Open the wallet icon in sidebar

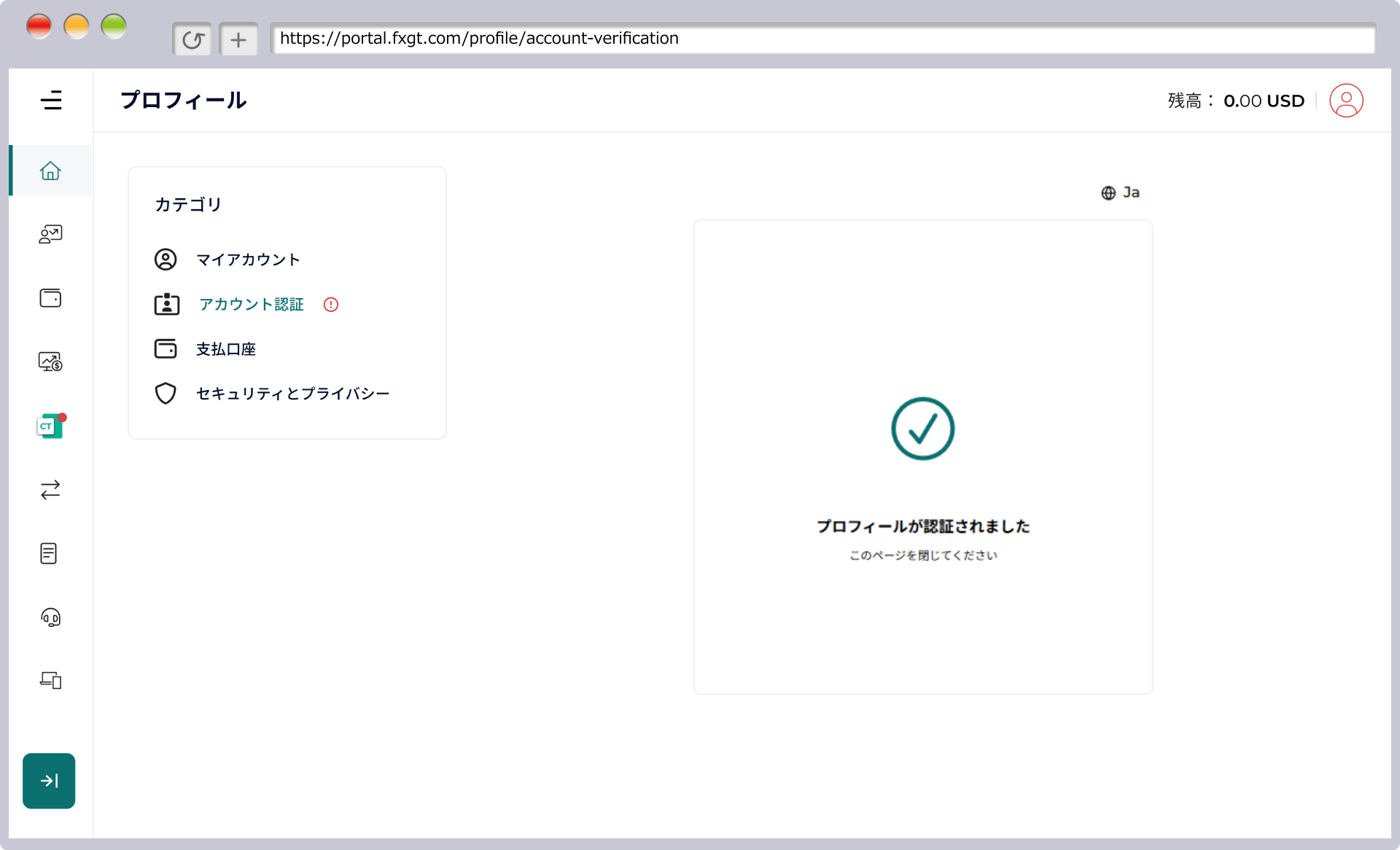(x=50, y=297)
